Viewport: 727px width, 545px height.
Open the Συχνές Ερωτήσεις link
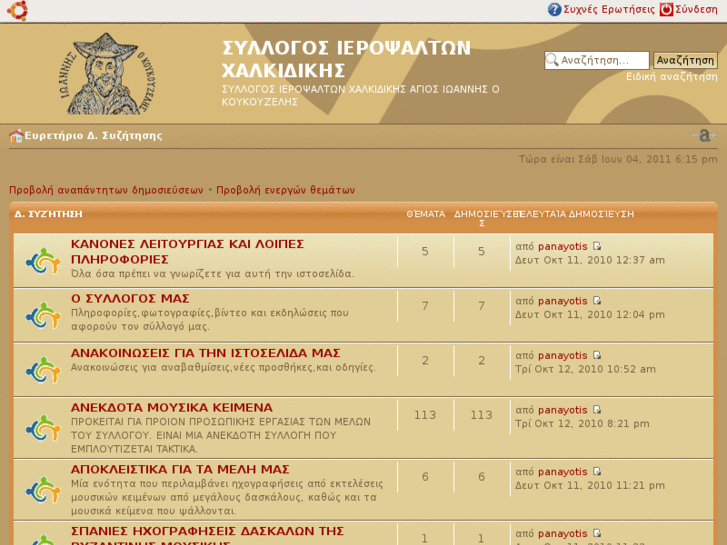(609, 9)
